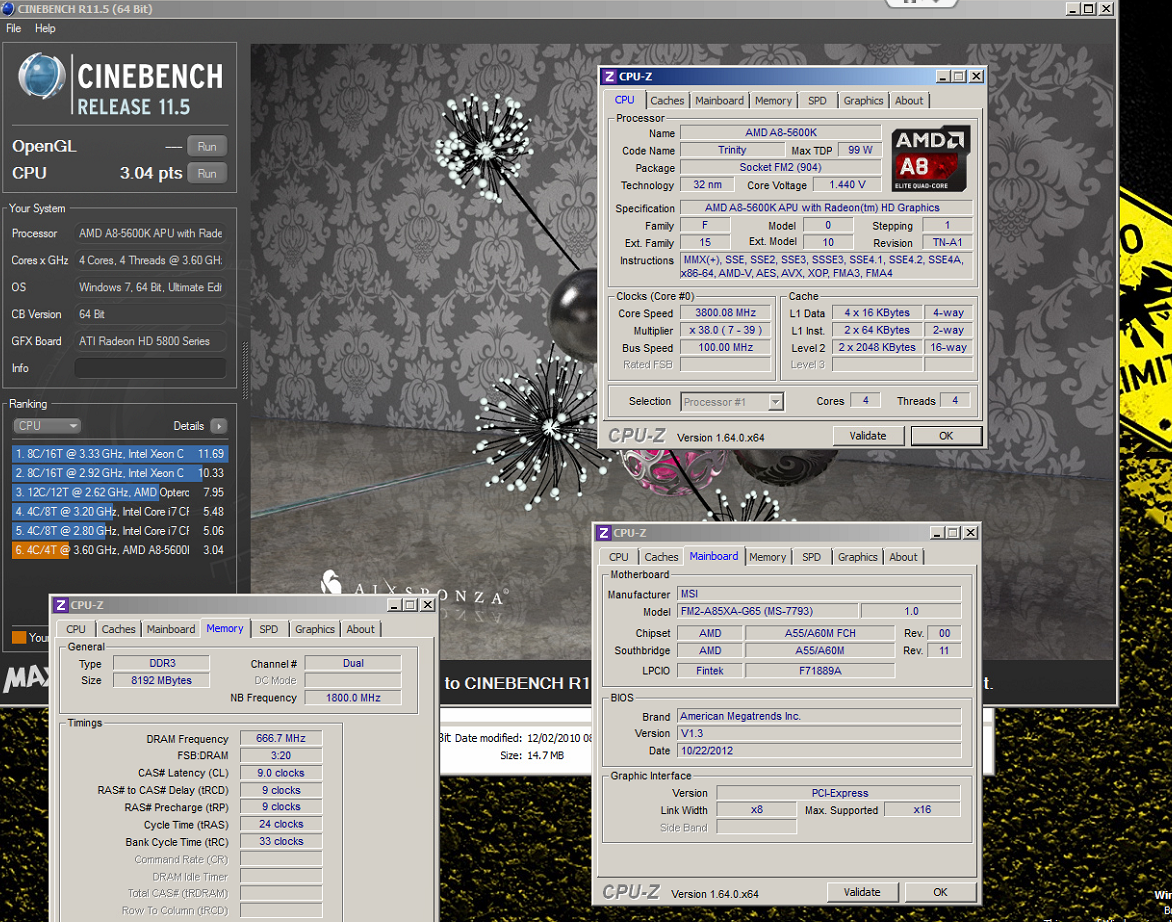
Task: Open About tab in Memory CPU-Z window
Action: [360, 630]
